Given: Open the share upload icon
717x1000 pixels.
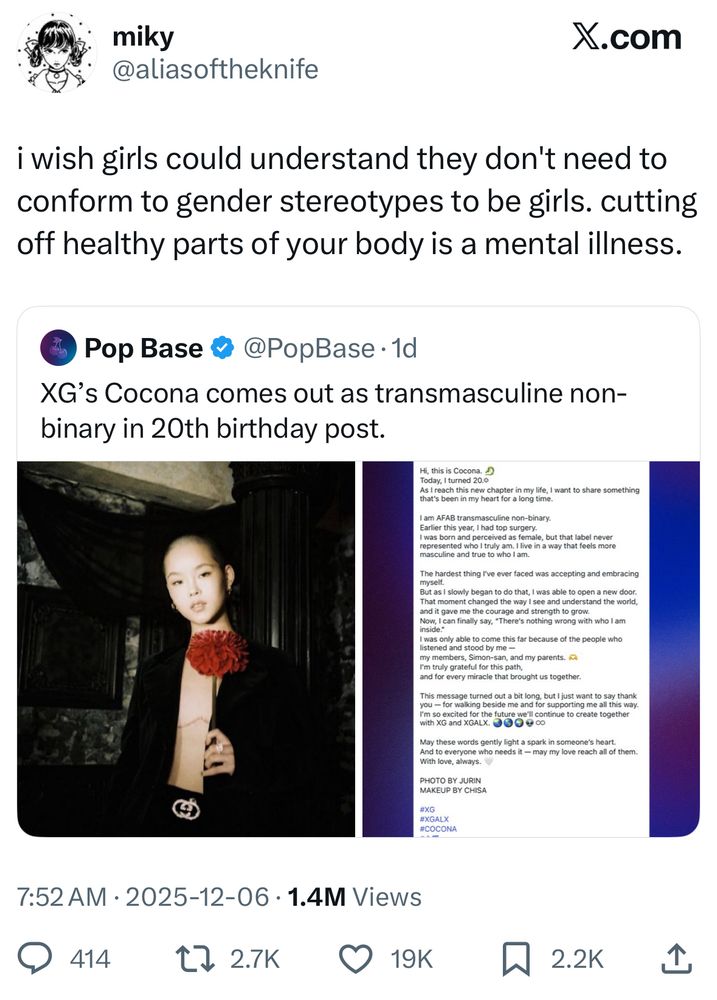Looking at the screenshot, I should 676,959.
